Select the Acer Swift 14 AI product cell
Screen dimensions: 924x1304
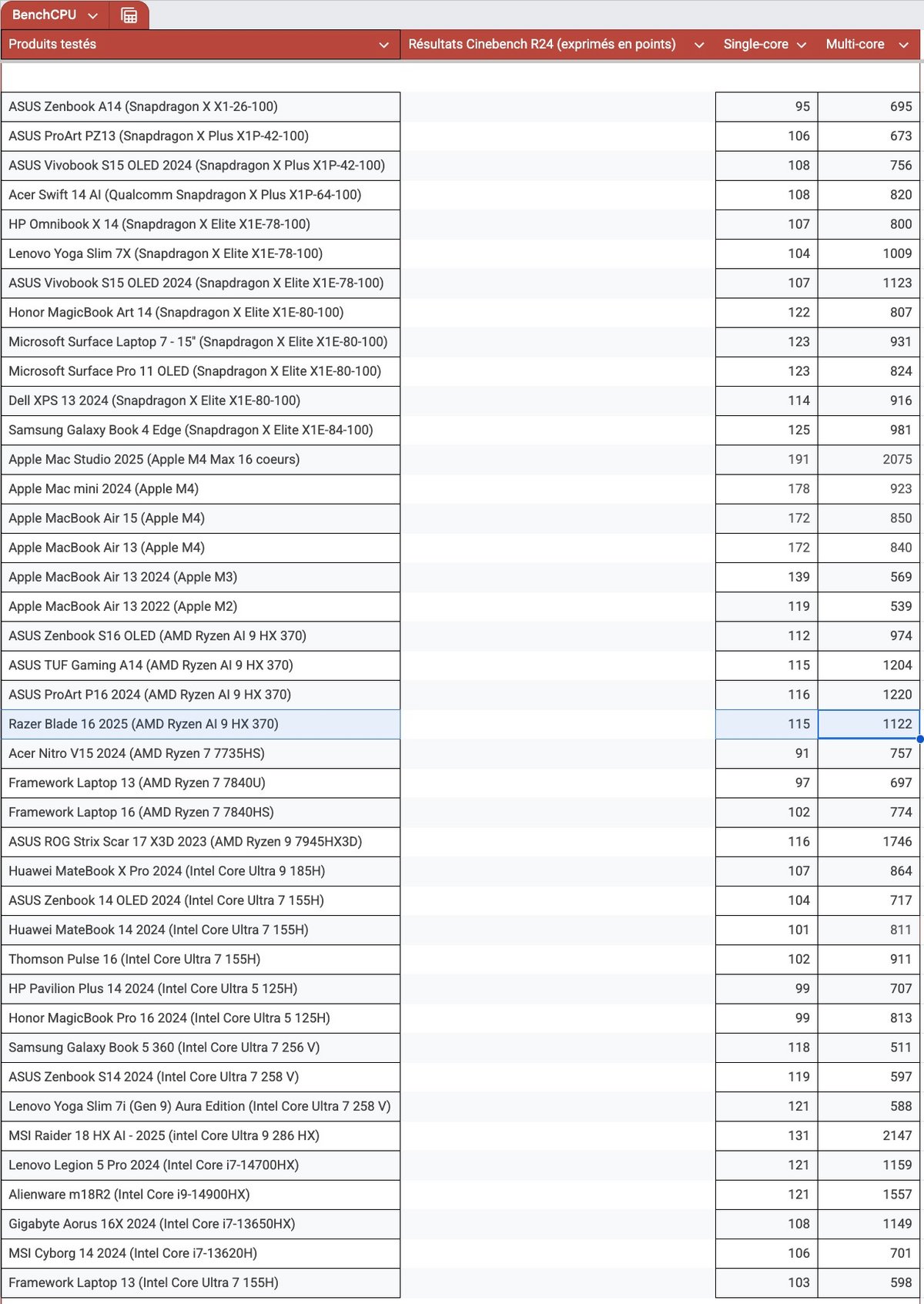(x=200, y=195)
